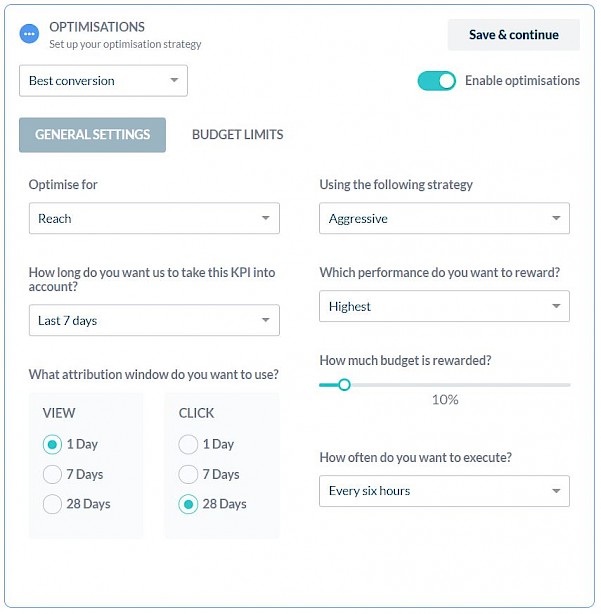Image resolution: width=601 pixels, height=614 pixels.
Task: Click the blue ellipsis Optimisations icon
Action: pyautogui.click(x=29, y=34)
